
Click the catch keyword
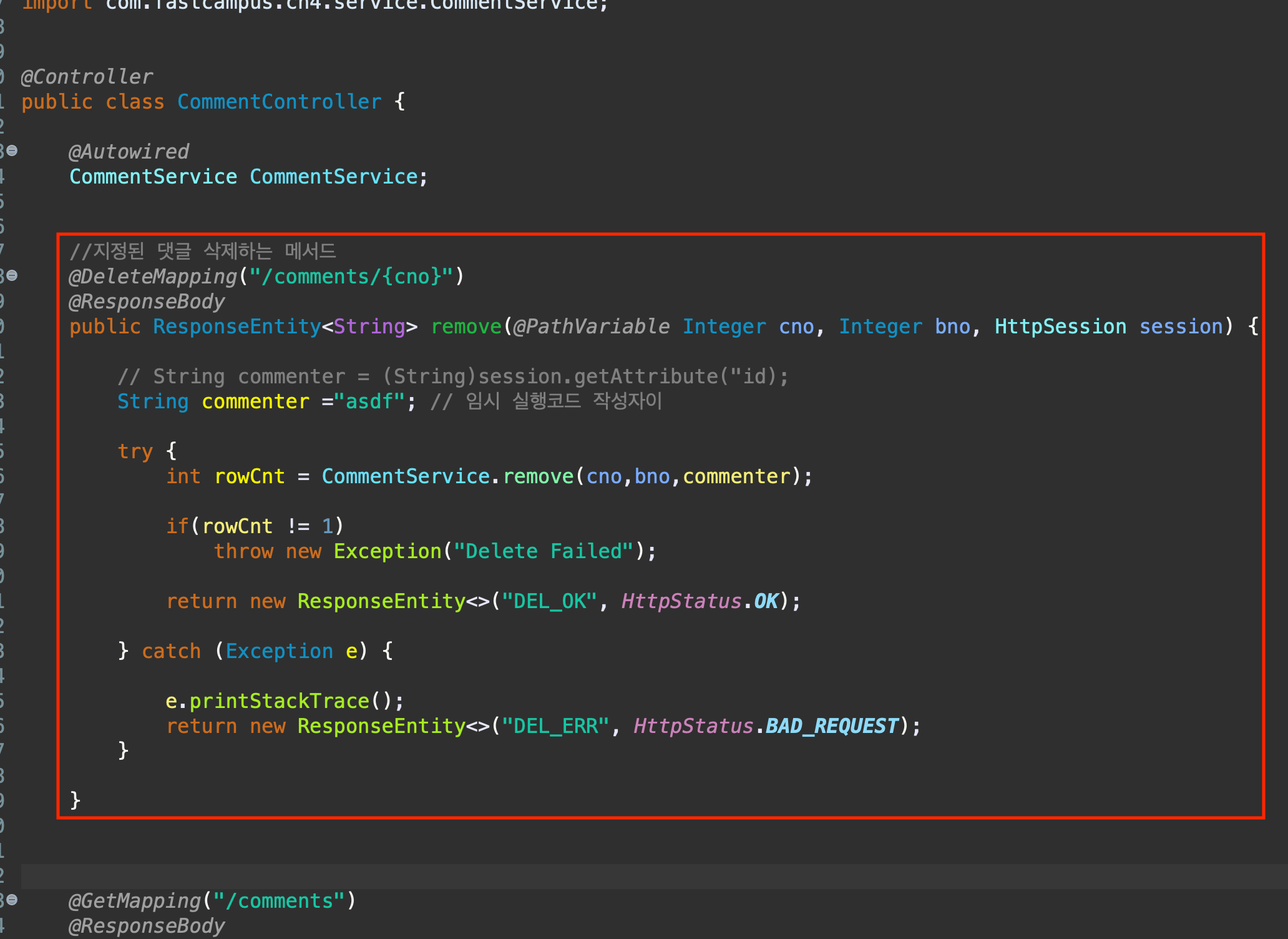click(x=171, y=651)
